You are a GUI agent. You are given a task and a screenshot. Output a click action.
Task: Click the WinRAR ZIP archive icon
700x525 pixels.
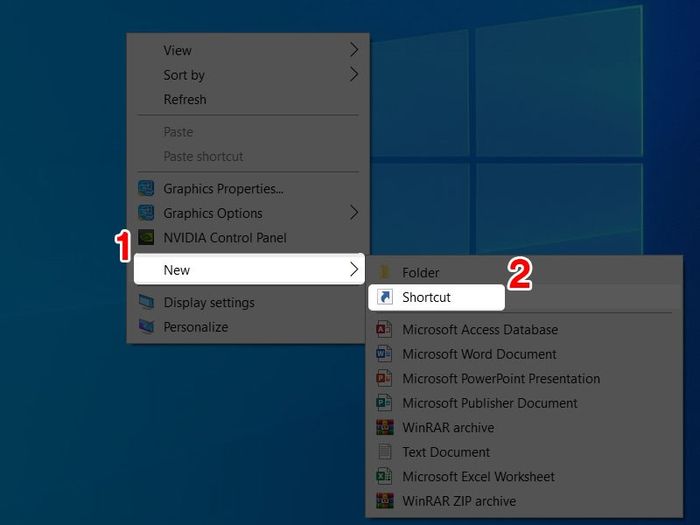click(385, 501)
